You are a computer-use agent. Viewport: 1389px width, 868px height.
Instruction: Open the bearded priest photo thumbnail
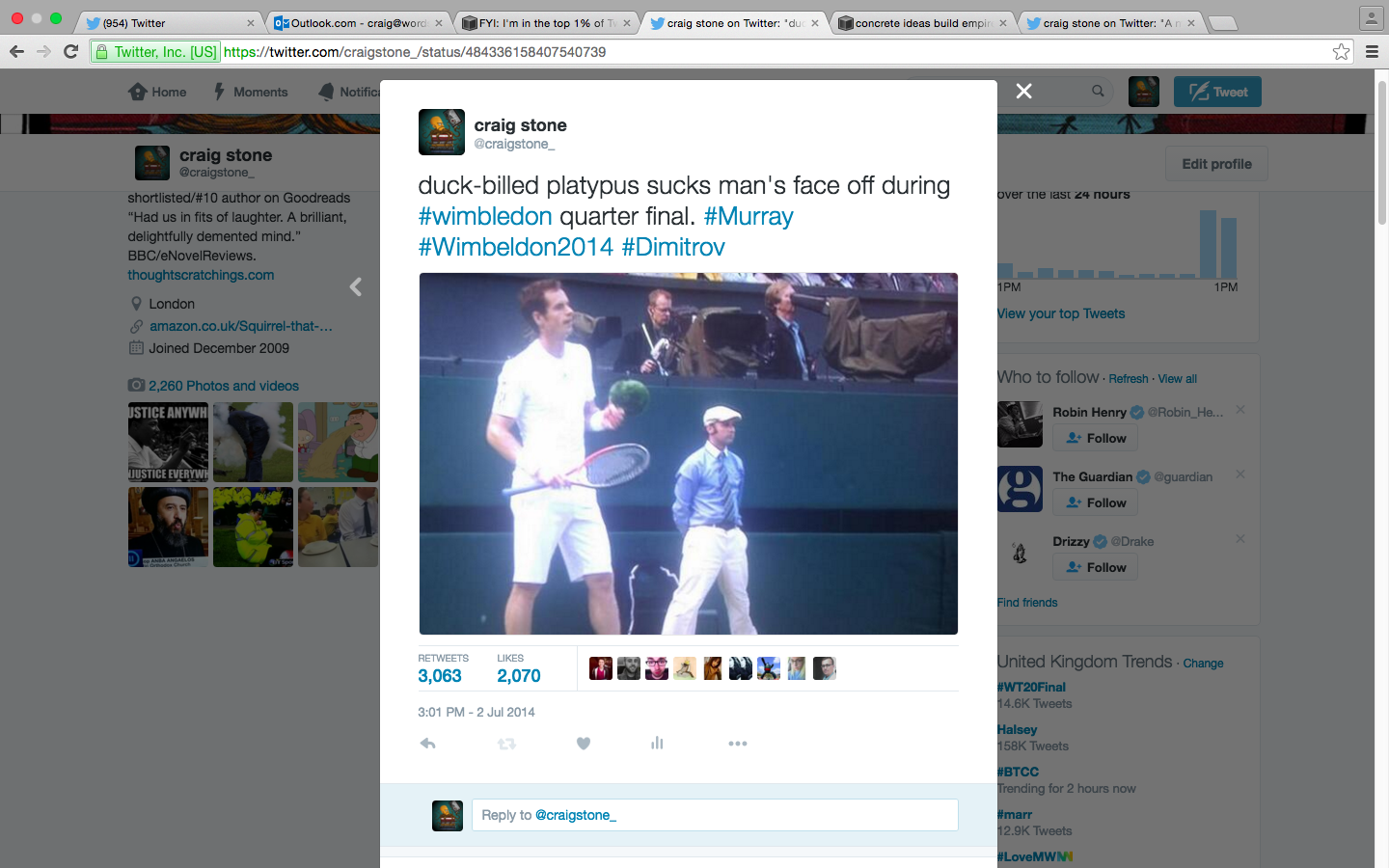pos(168,527)
